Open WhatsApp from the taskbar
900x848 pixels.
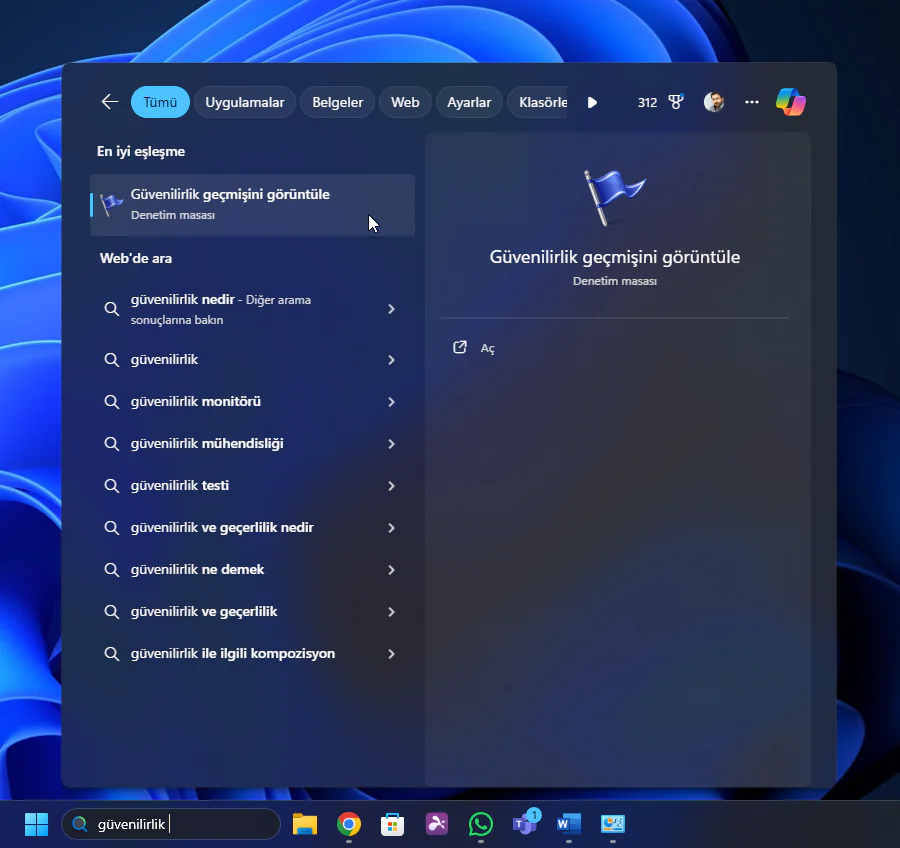click(480, 823)
